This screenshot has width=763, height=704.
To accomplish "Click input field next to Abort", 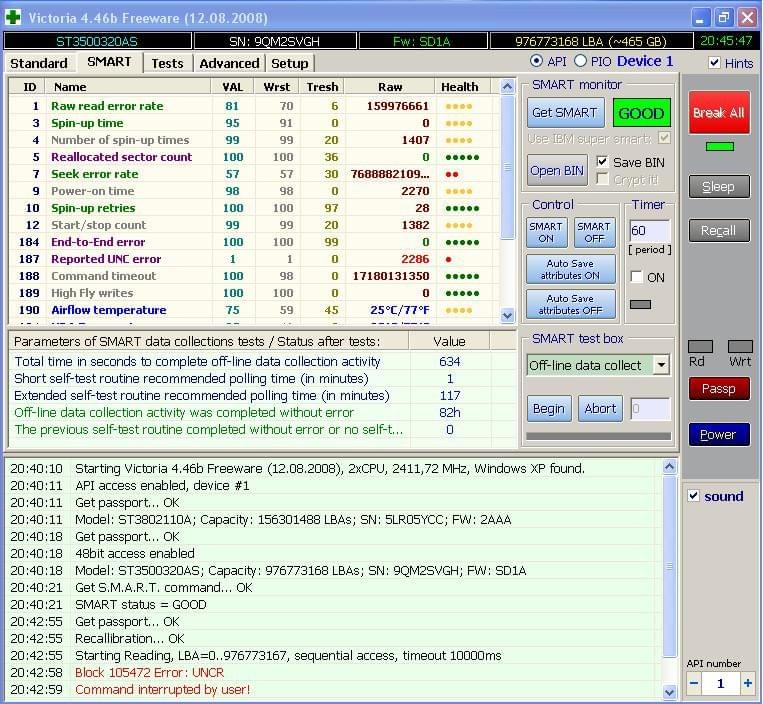I will pyautogui.click(x=651, y=409).
